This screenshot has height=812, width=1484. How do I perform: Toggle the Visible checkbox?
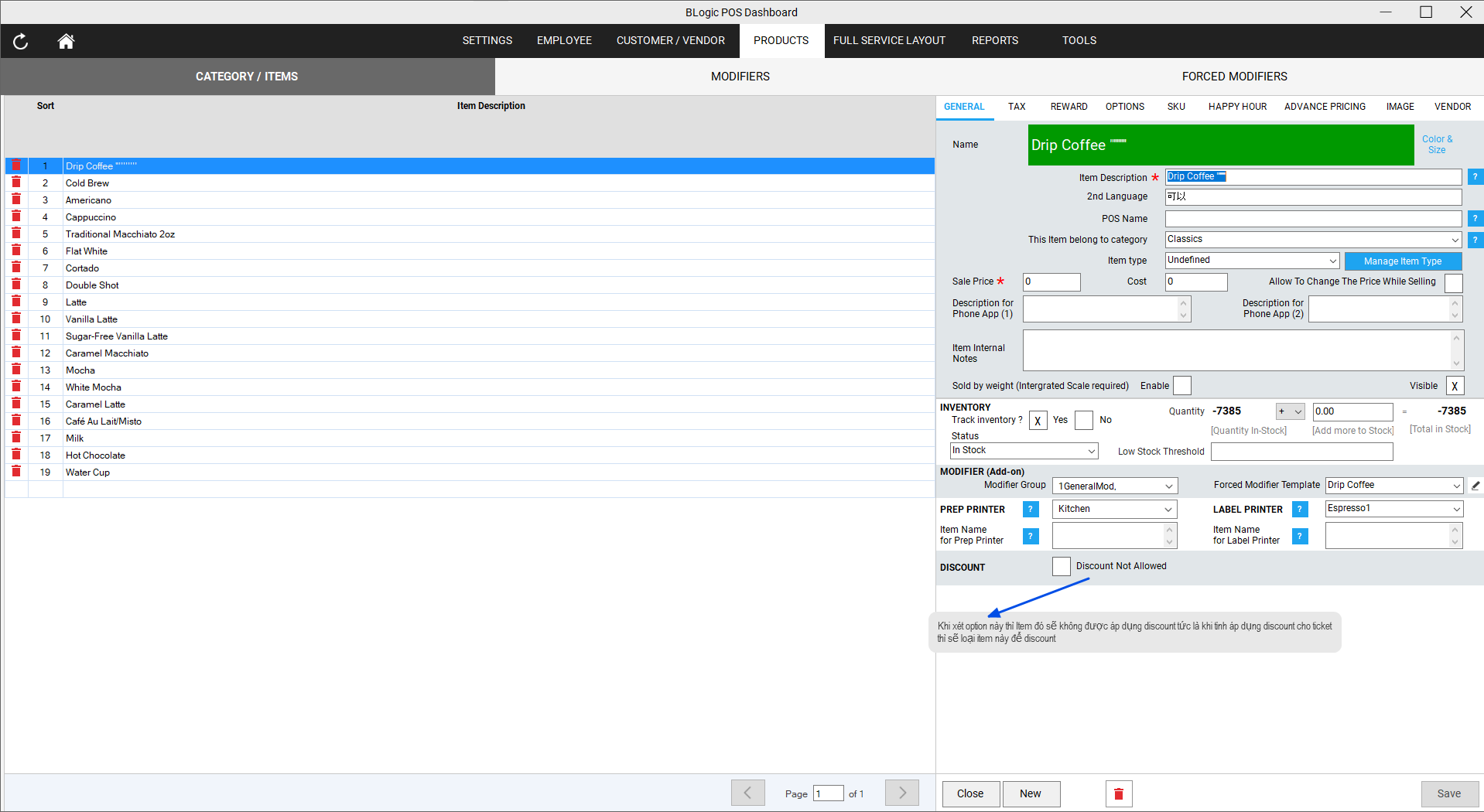1454,386
